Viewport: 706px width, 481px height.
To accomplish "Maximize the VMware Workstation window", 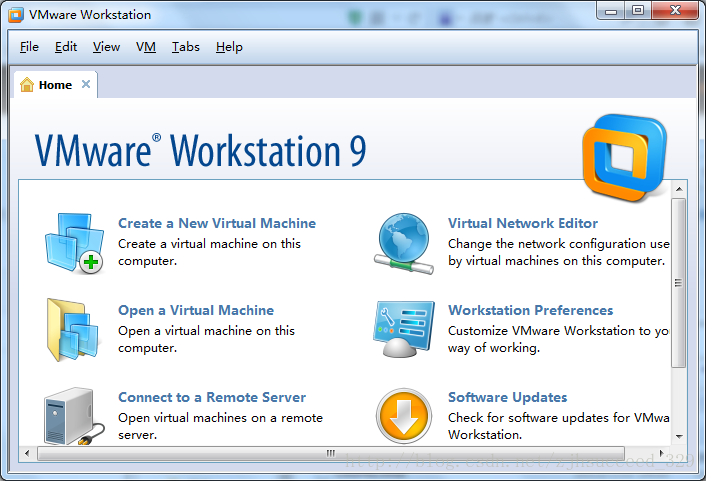I will pyautogui.click(x=638, y=10).
